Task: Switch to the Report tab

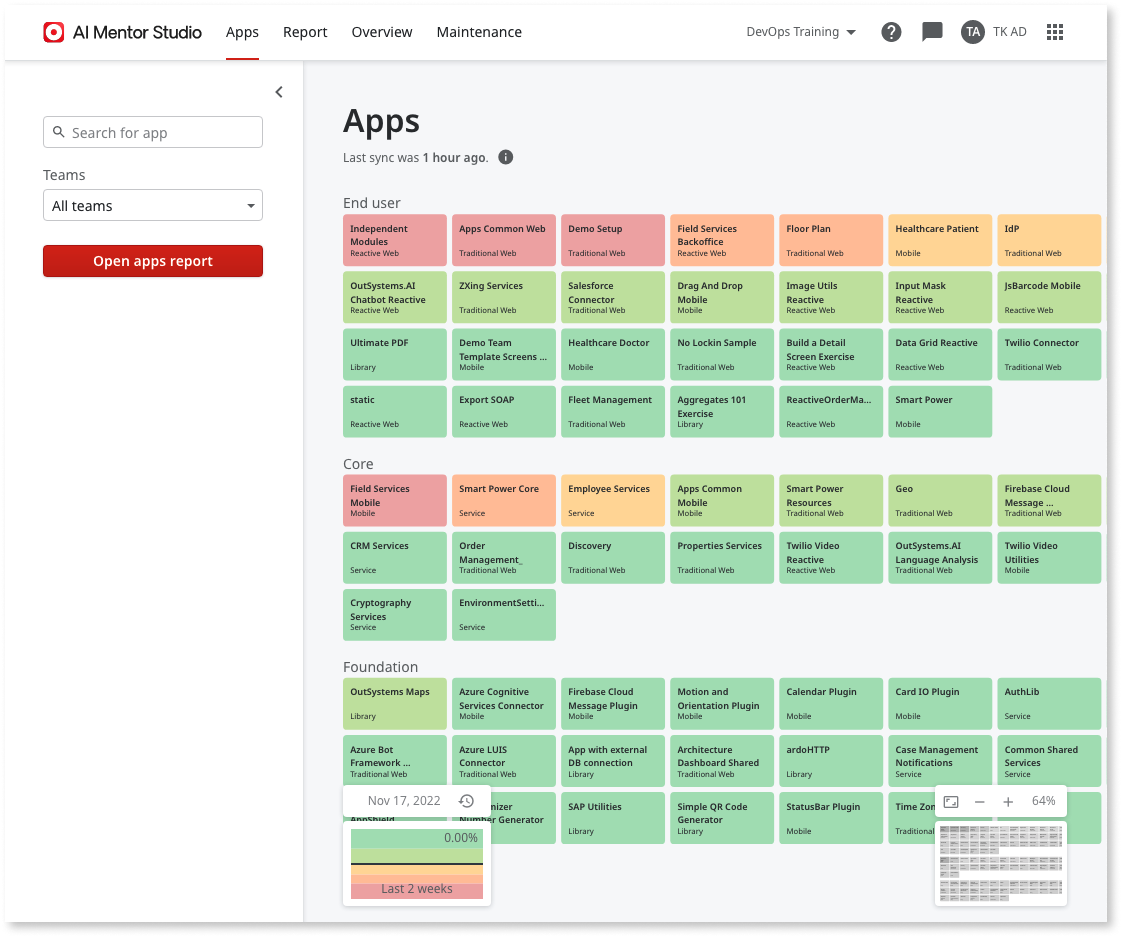Action: pyautogui.click(x=305, y=32)
